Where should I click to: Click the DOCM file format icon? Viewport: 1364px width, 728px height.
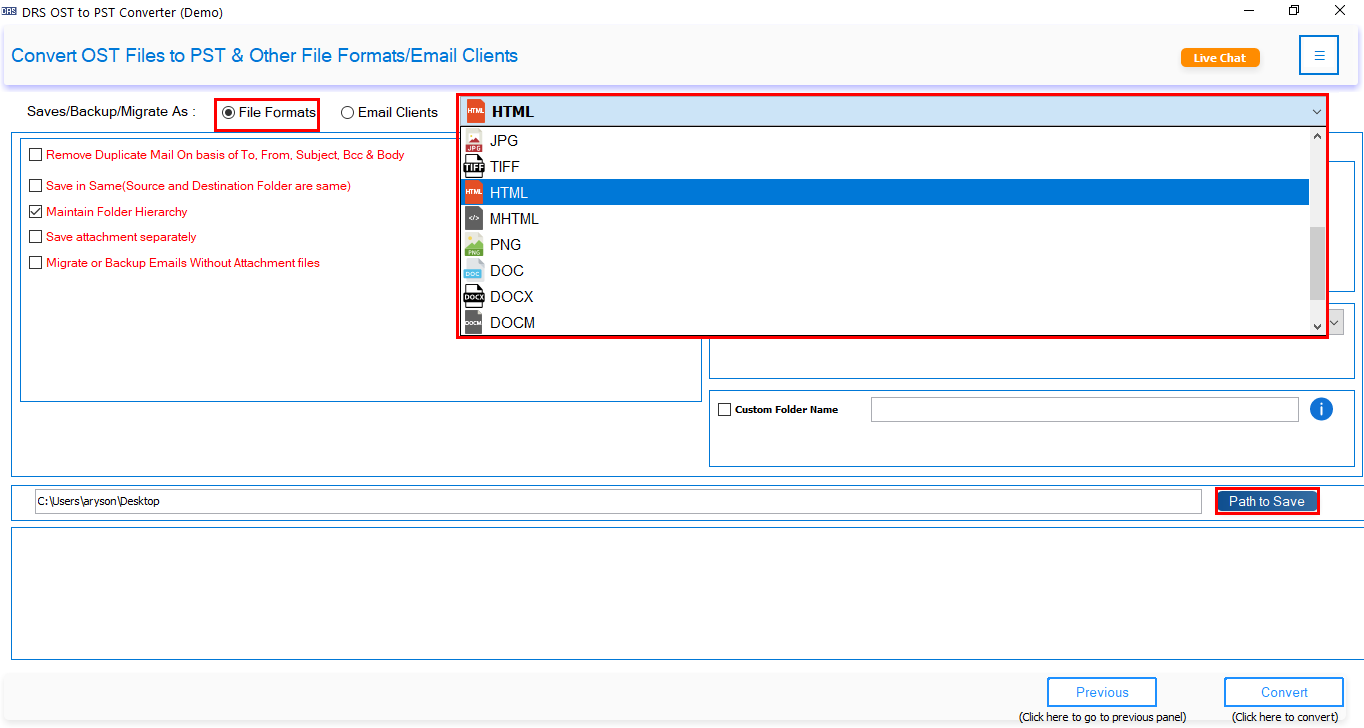pyautogui.click(x=474, y=322)
